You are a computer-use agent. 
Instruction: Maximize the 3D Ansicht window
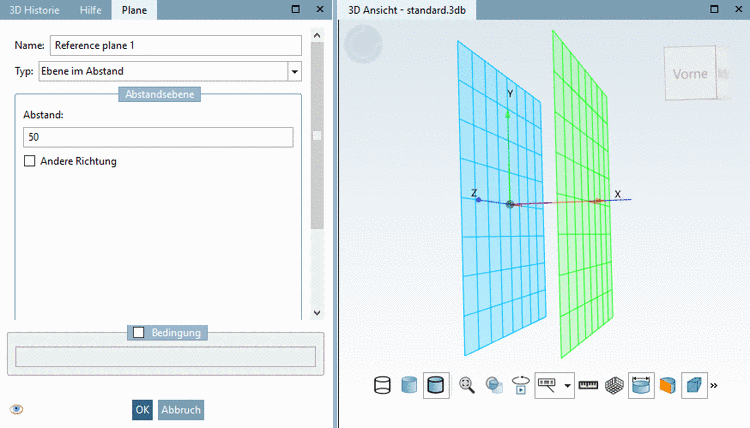click(x=714, y=9)
